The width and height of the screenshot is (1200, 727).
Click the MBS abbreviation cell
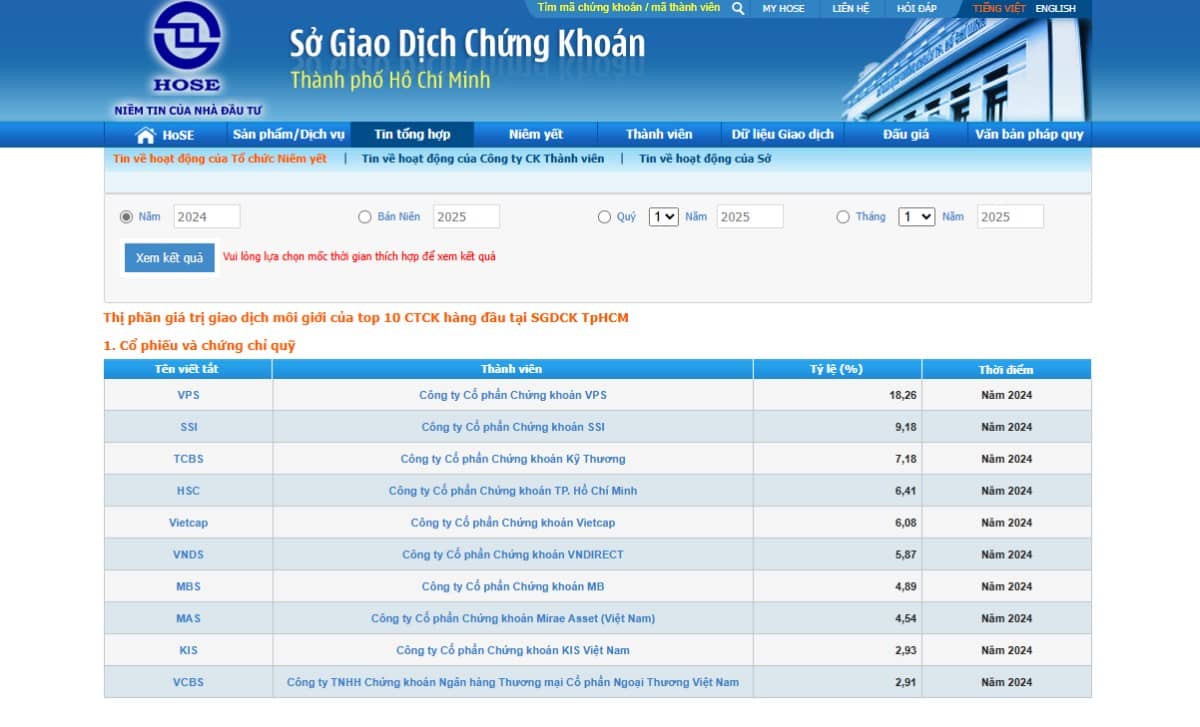point(188,587)
